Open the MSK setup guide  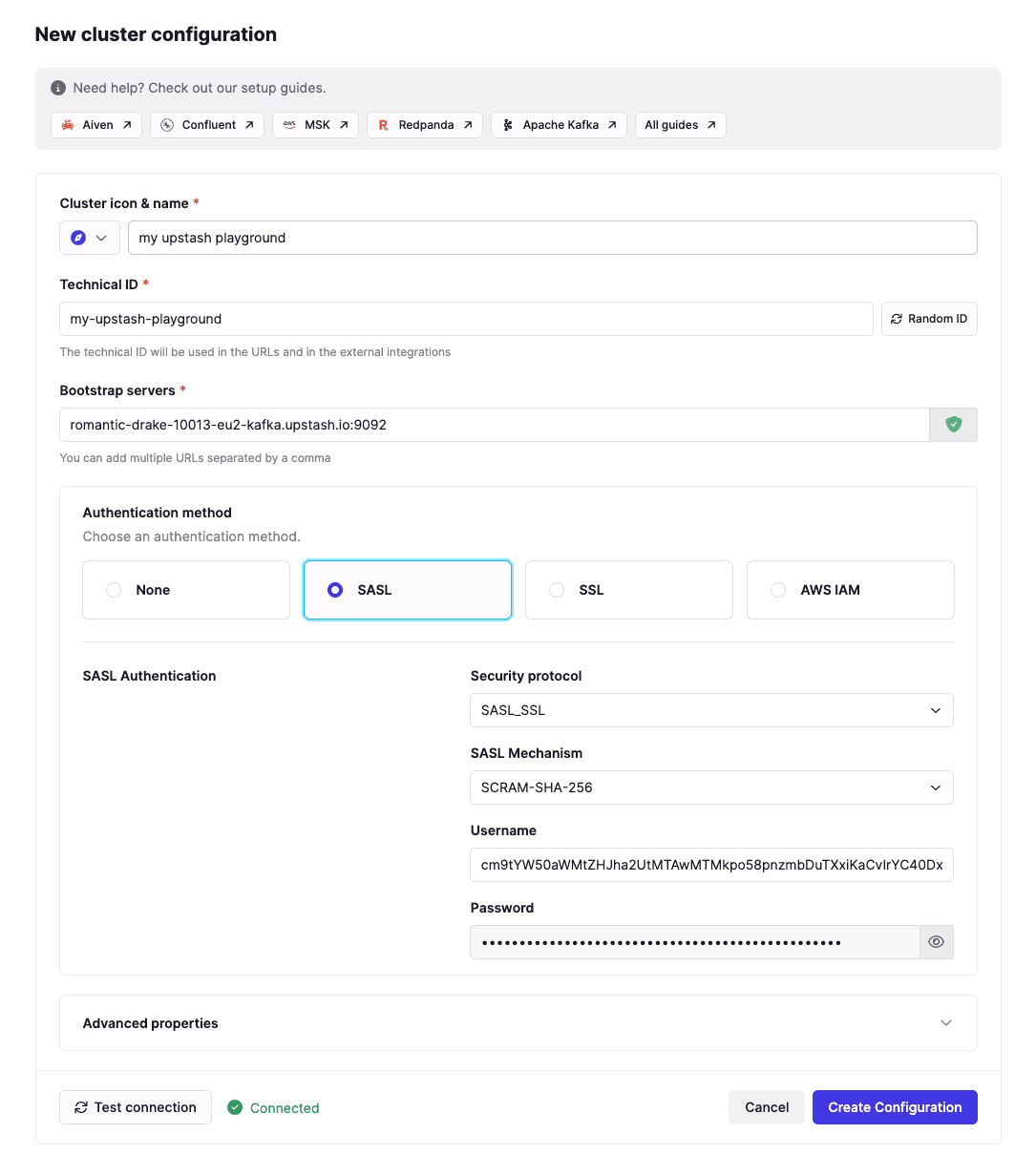[315, 125]
